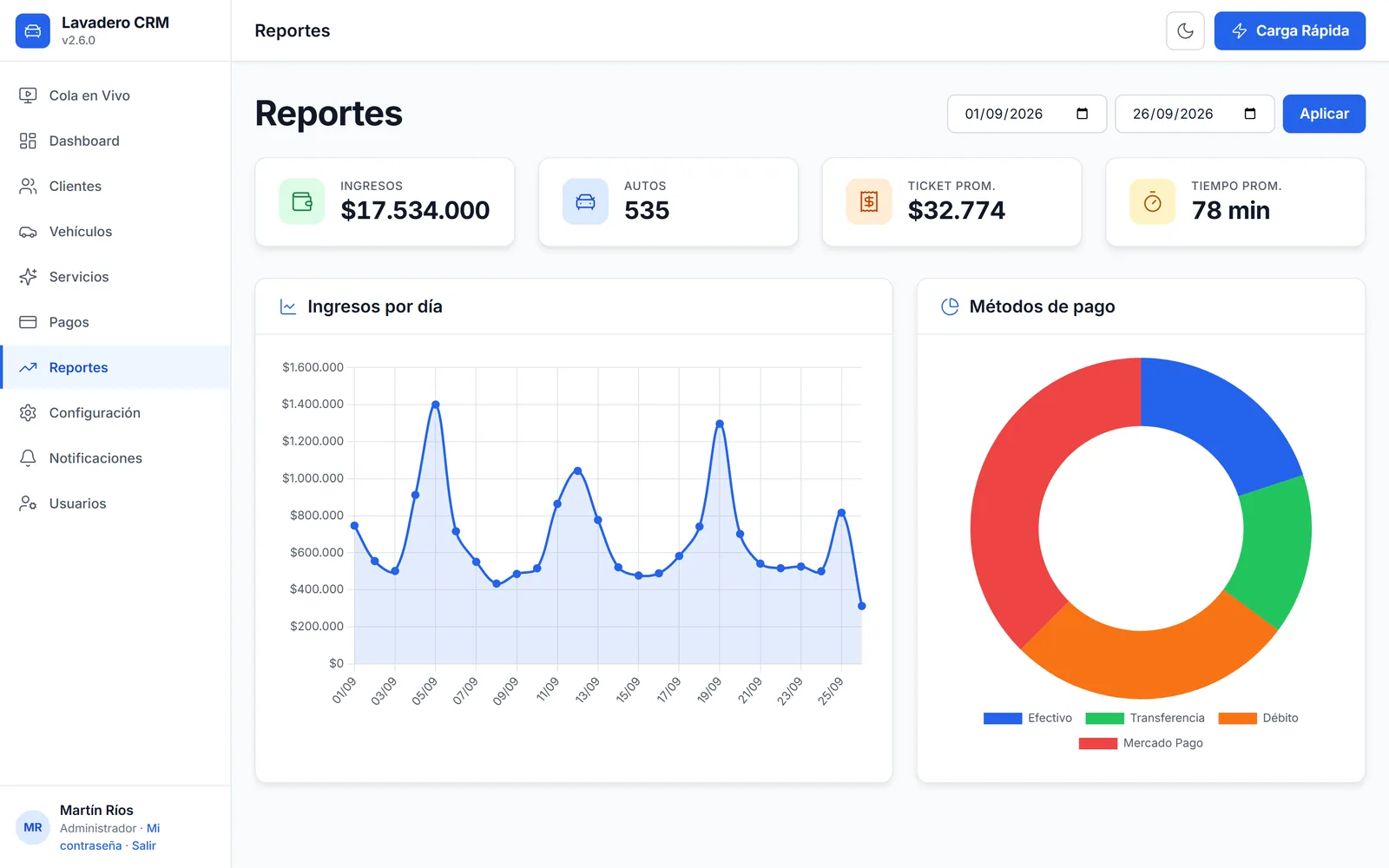1389x868 pixels.
Task: Open Usuarios section
Action: click(115, 503)
